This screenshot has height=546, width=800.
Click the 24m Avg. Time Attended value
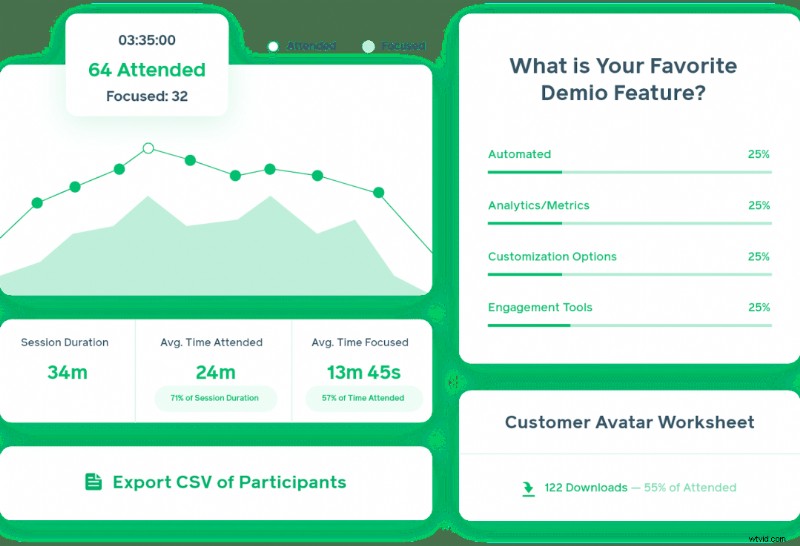point(215,373)
